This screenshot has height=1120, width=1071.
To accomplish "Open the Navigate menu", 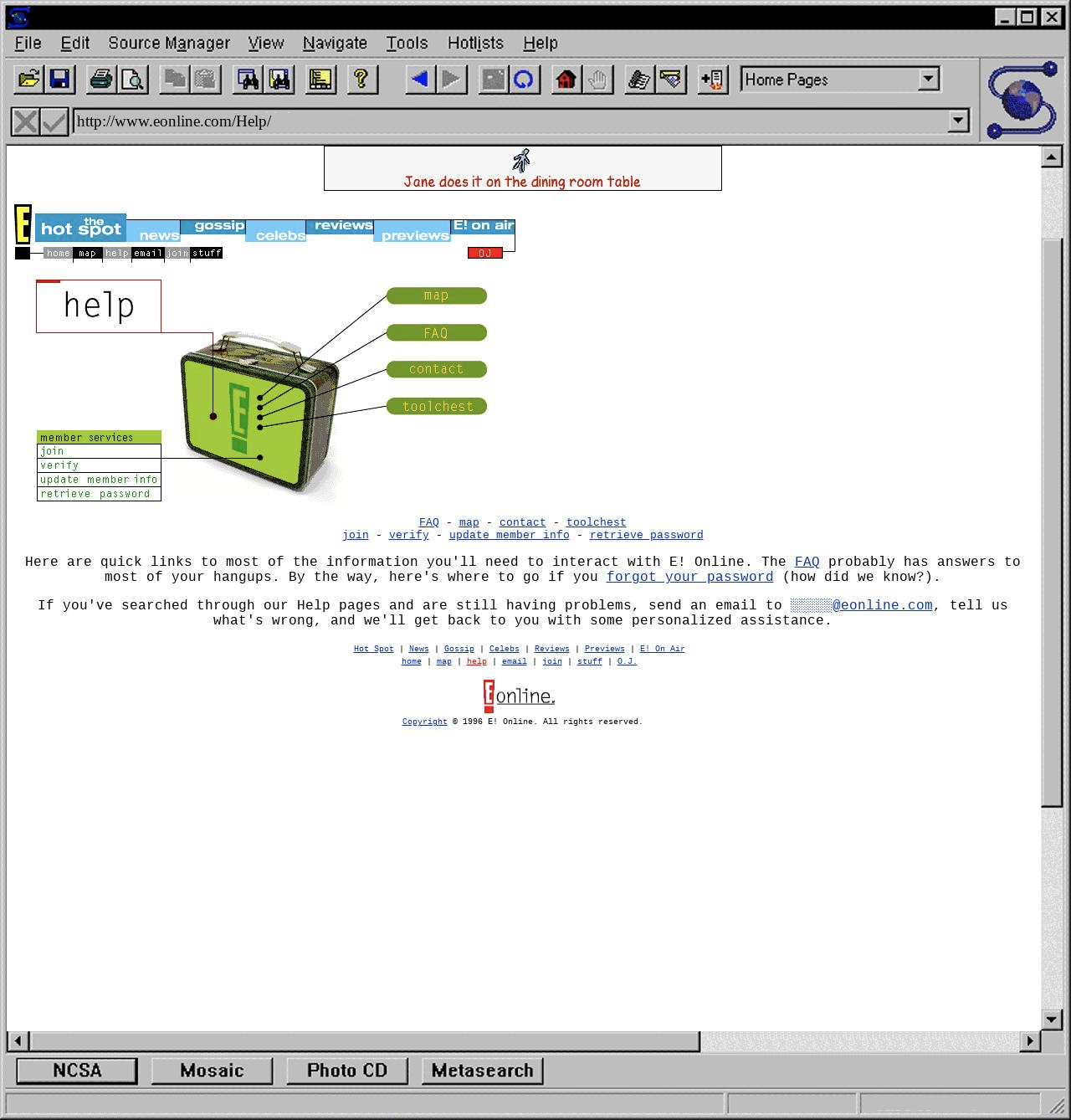I will click(335, 43).
